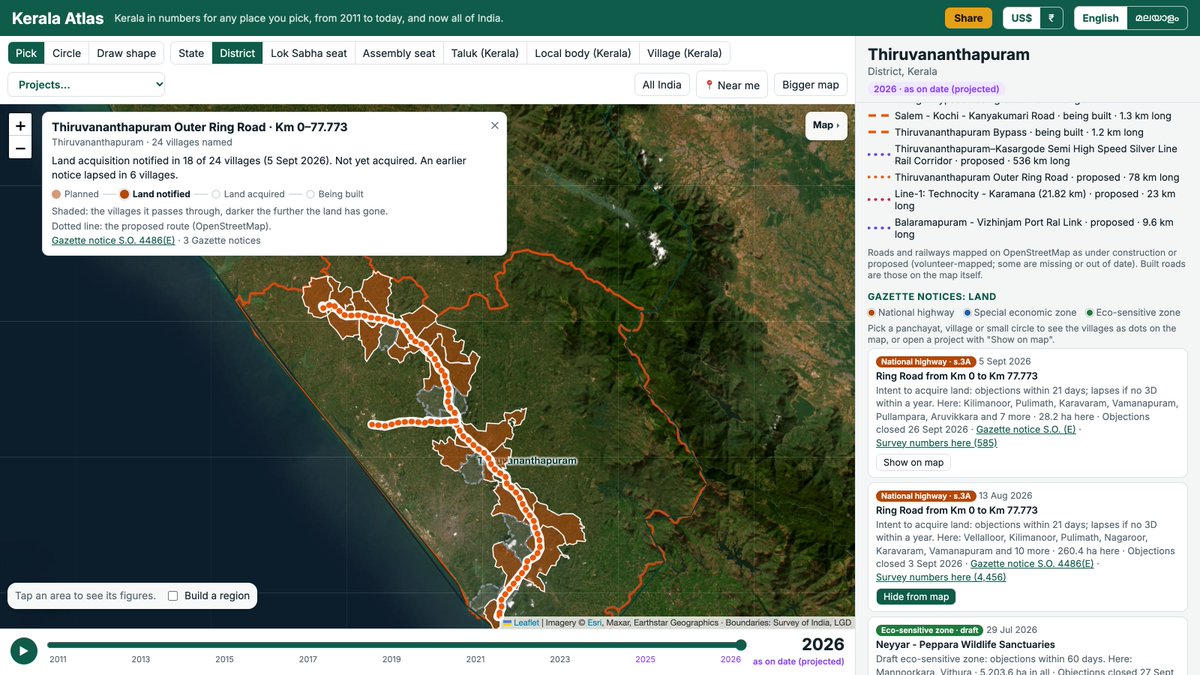Click Show on map for 5 Sept notice

point(913,462)
